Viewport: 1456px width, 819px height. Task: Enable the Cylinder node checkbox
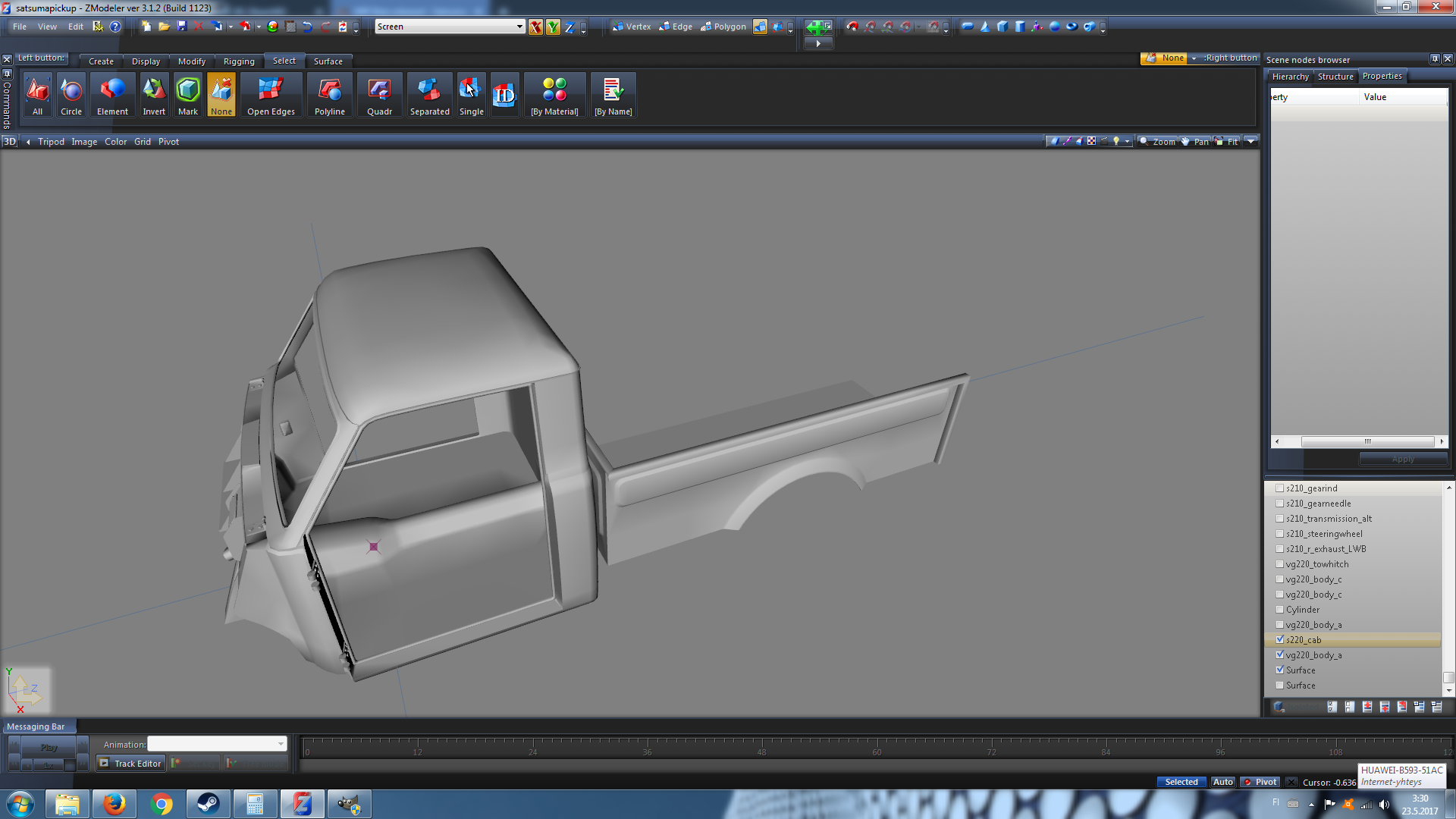(x=1280, y=609)
